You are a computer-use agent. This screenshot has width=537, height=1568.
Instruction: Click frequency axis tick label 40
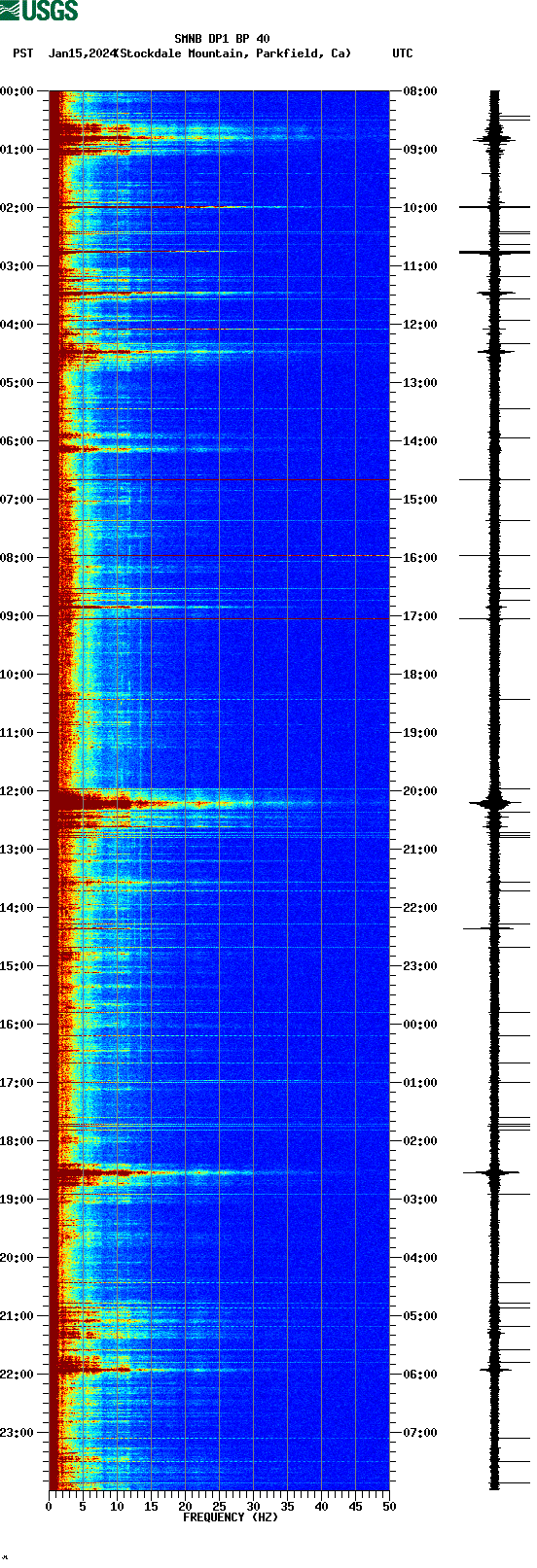321,1507
